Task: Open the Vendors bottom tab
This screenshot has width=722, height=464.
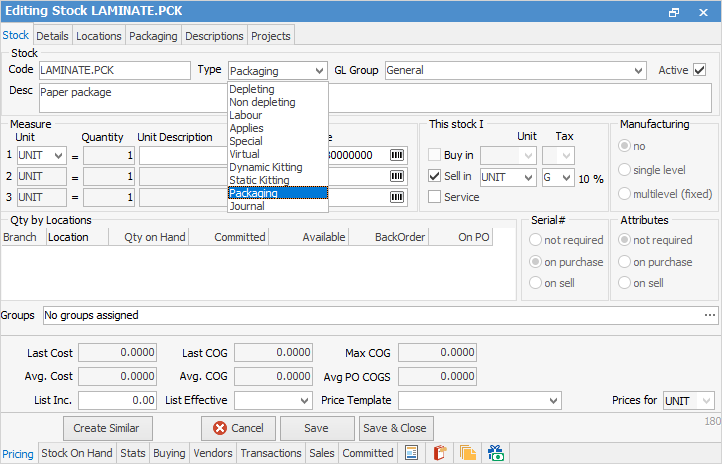Action: coord(213,453)
